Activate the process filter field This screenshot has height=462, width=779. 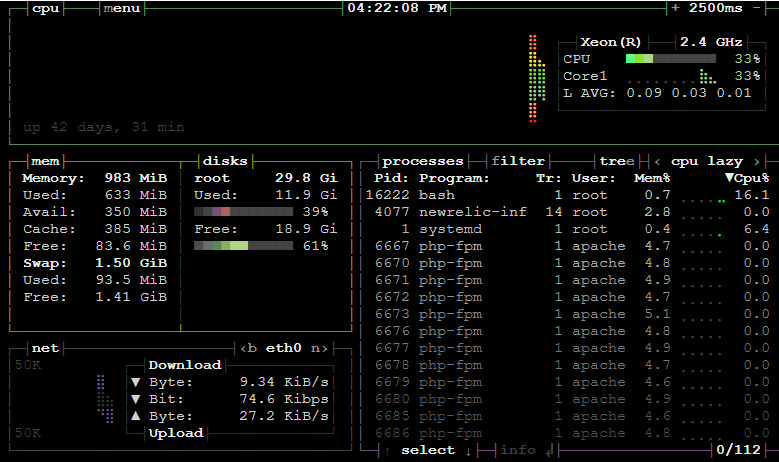point(518,161)
